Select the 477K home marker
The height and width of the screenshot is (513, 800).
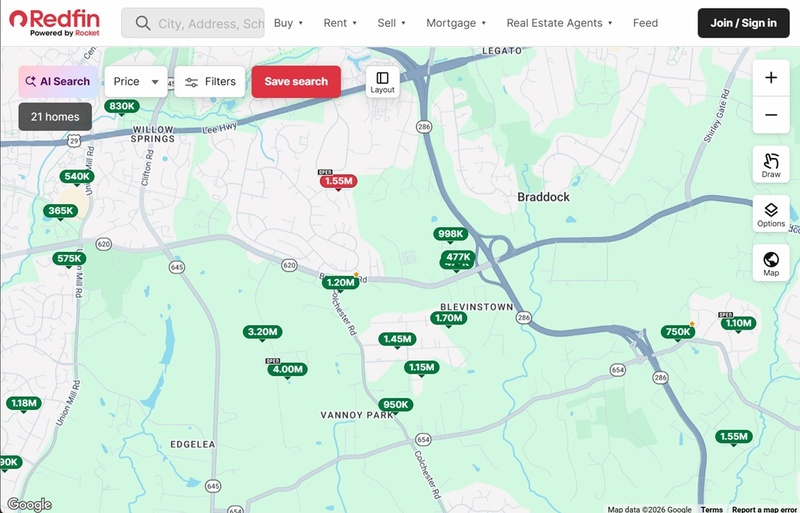[458, 257]
